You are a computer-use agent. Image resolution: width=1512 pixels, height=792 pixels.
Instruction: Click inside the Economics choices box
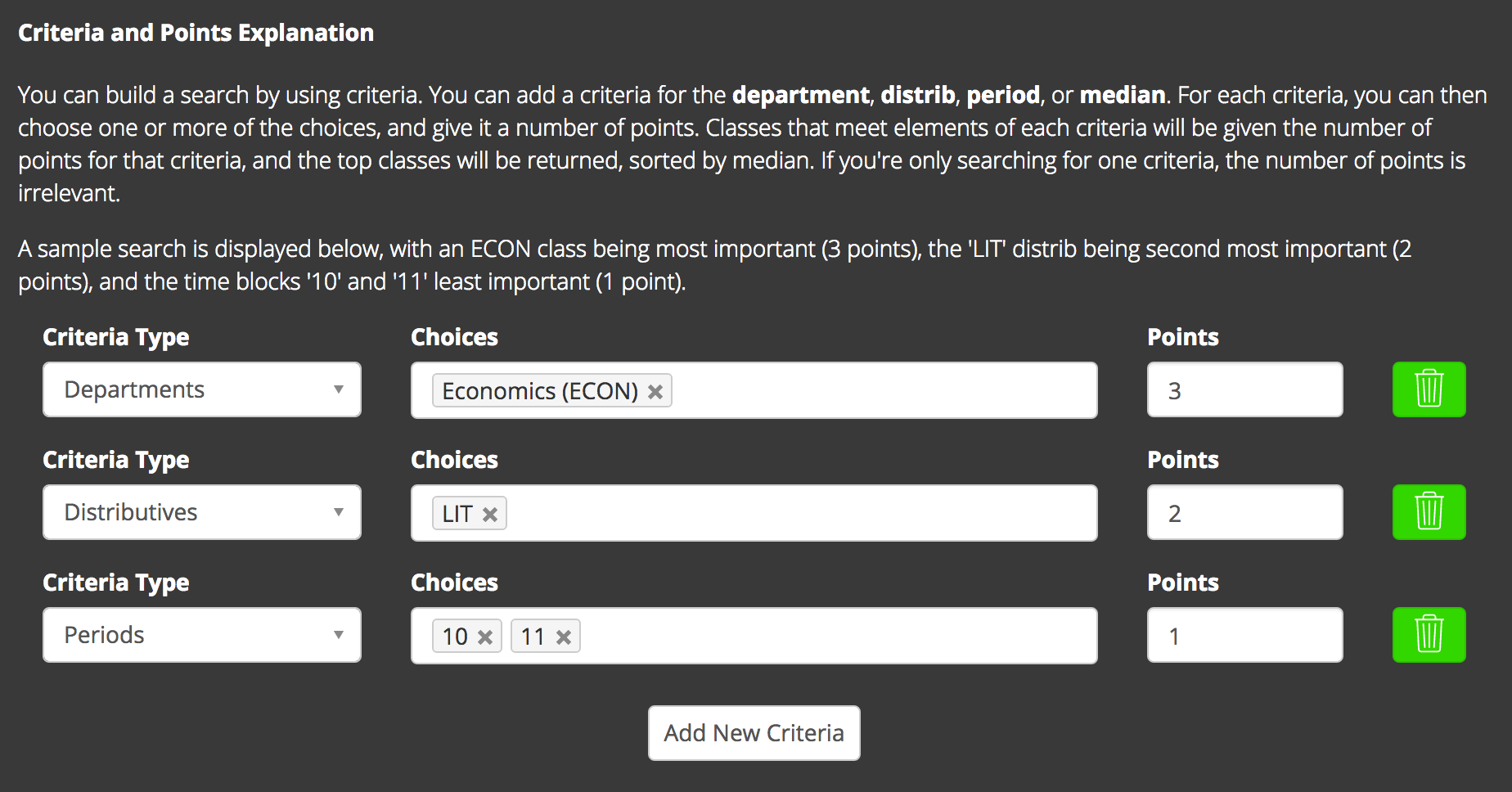click(884, 390)
